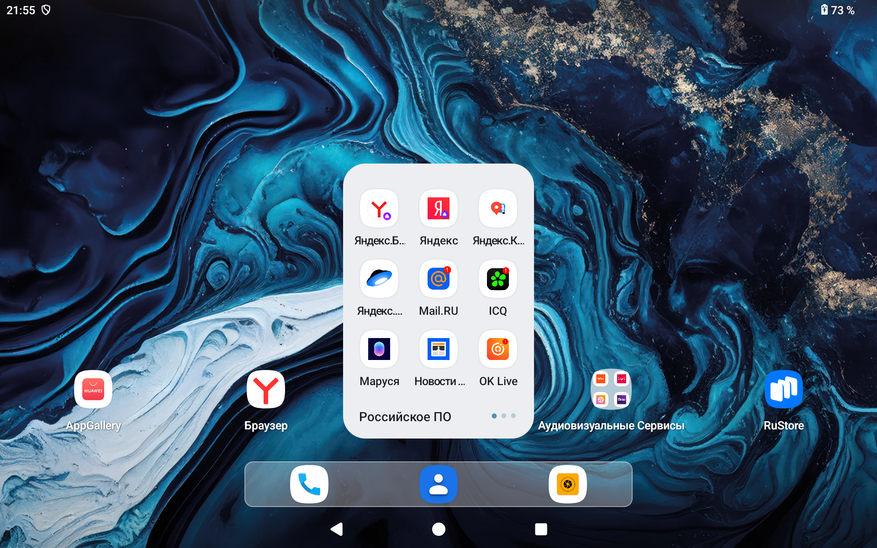Tap the Android back navigation button
Image resolution: width=877 pixels, height=548 pixels.
336,529
